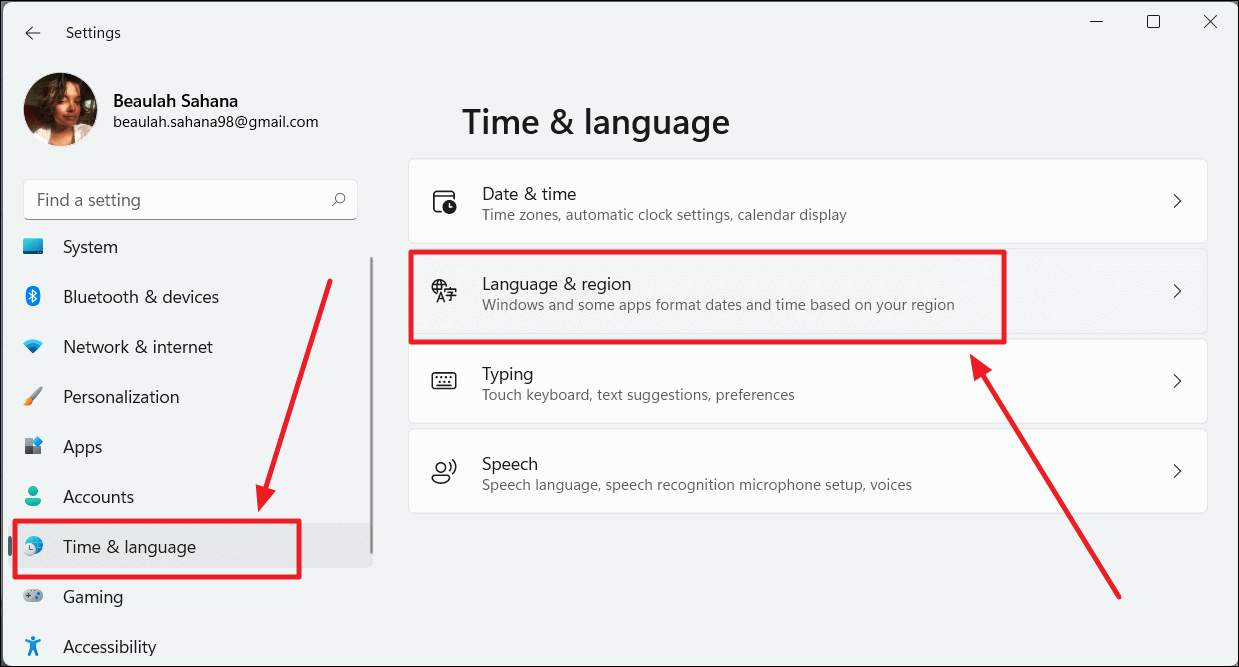Click the Date & time clock icon

click(x=443, y=201)
